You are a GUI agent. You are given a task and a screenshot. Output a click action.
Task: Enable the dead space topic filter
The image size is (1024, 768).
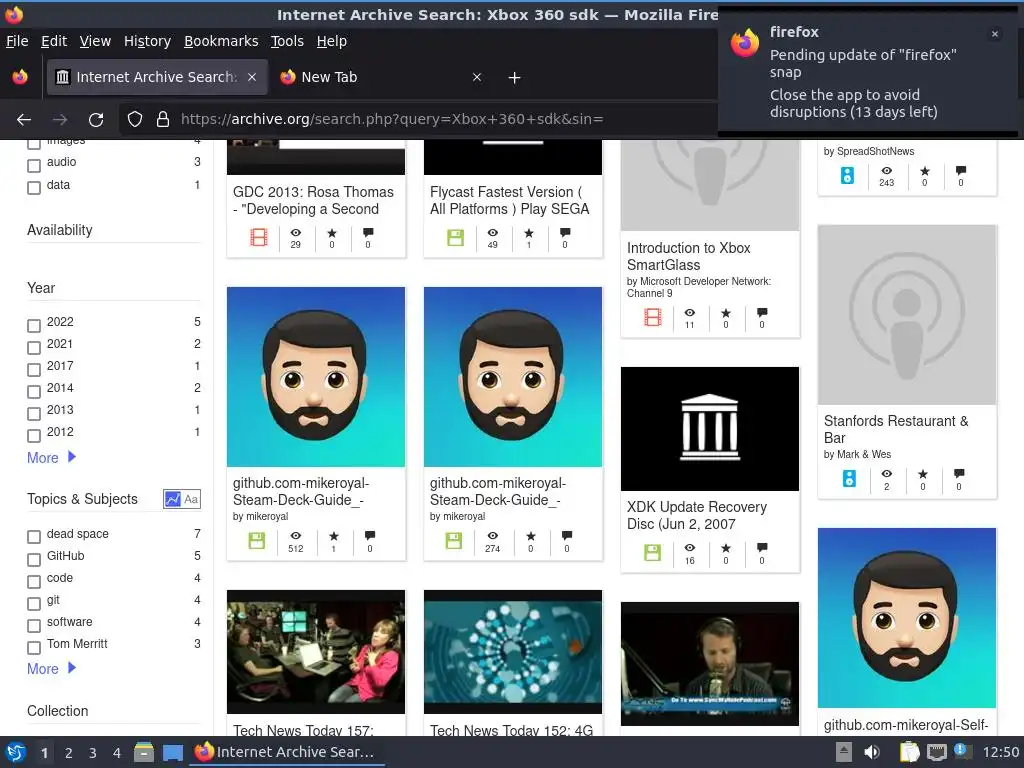coord(34,537)
